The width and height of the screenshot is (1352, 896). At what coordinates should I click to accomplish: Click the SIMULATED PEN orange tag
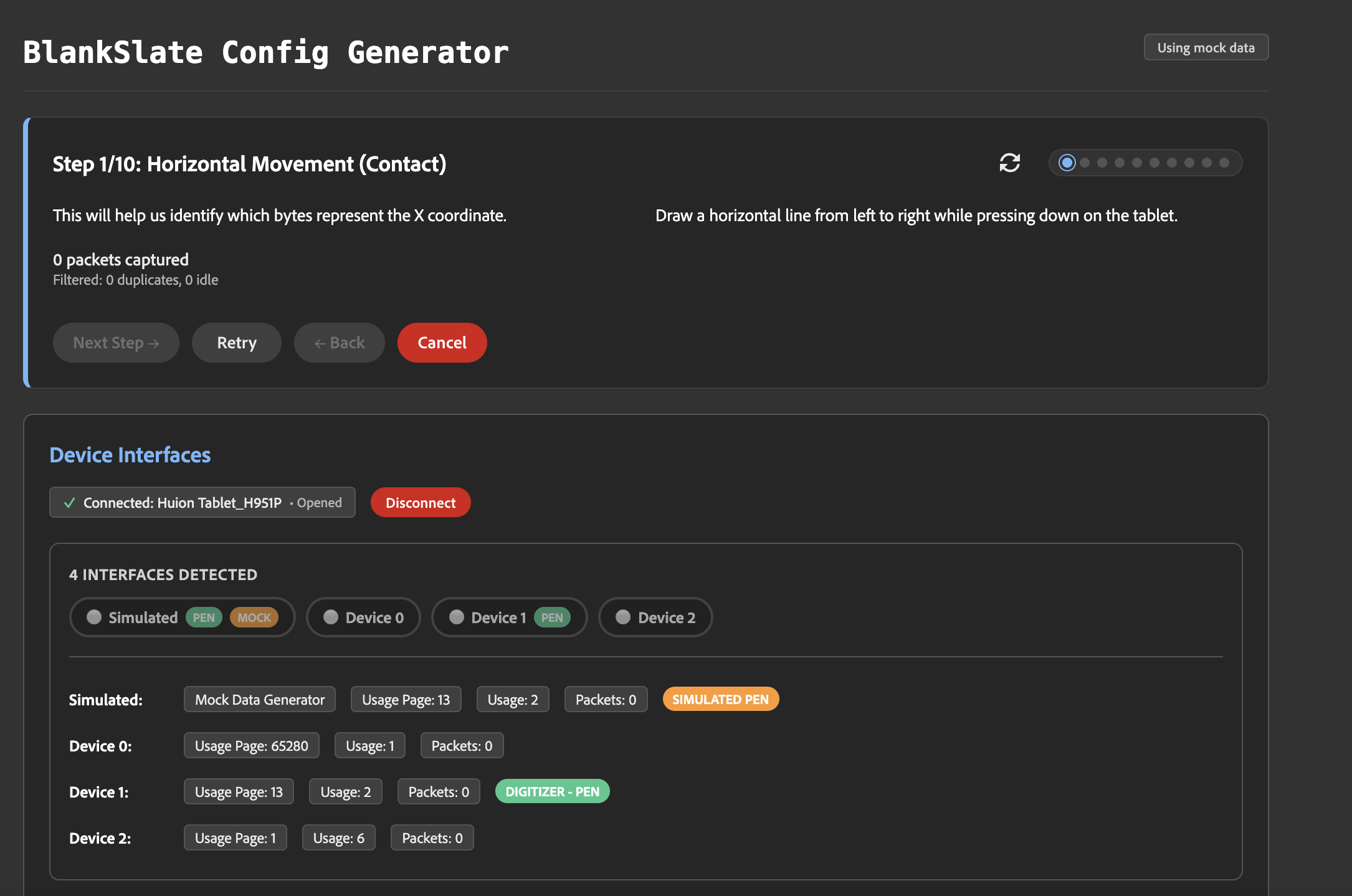click(x=720, y=699)
